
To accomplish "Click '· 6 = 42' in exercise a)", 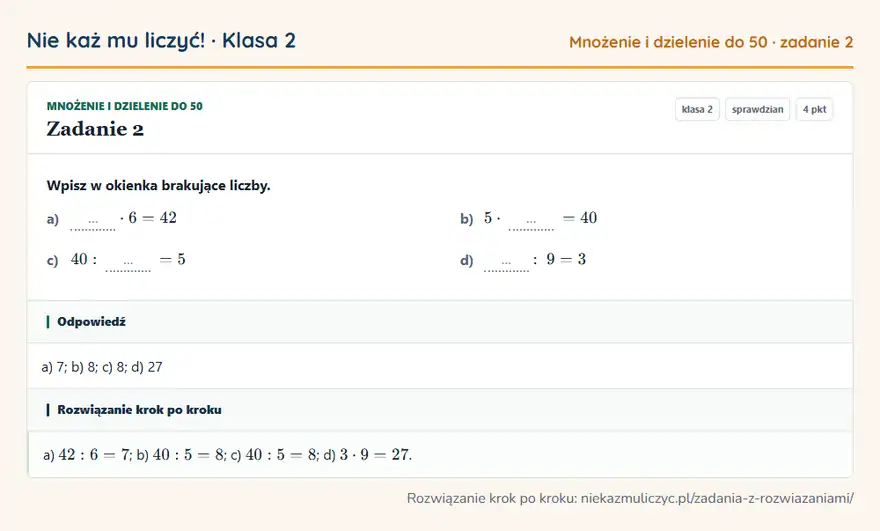I will click(x=148, y=218).
